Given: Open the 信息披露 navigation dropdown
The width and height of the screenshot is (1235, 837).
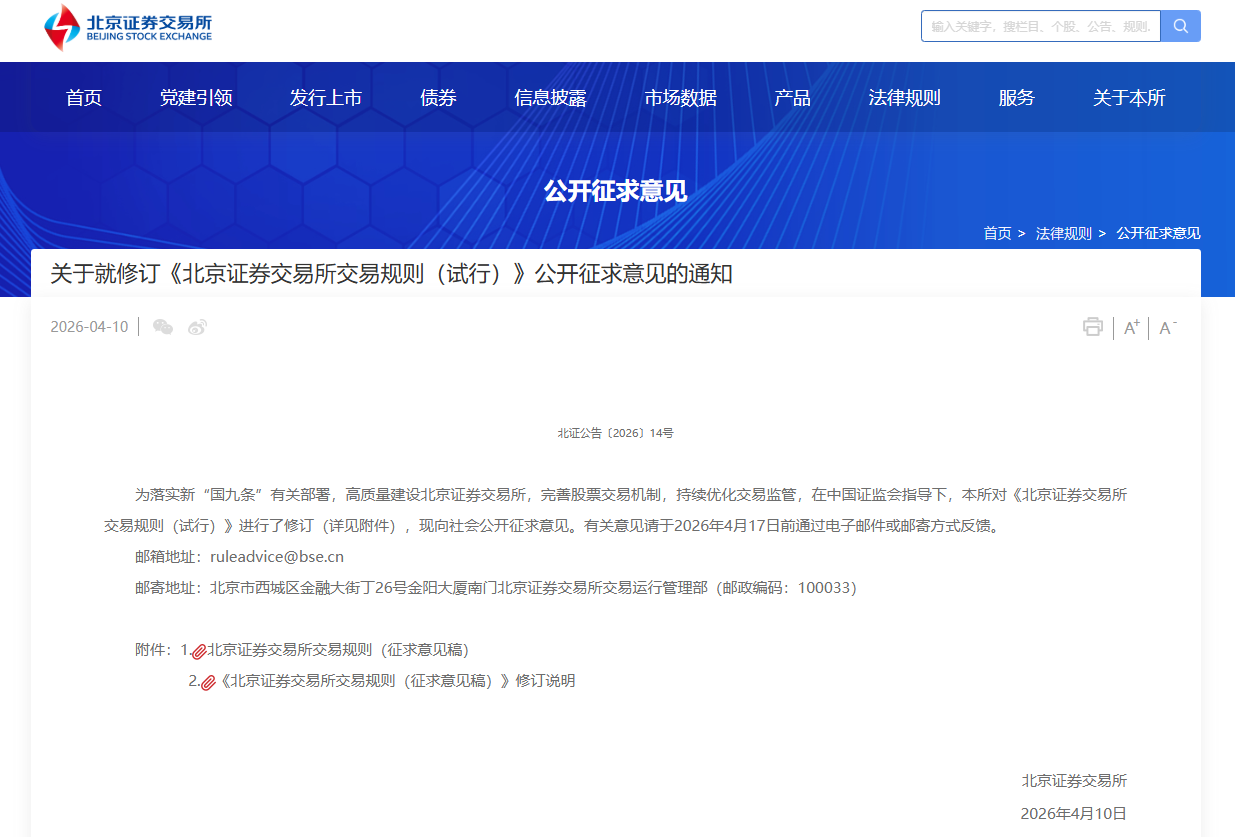Looking at the screenshot, I should tap(550, 97).
